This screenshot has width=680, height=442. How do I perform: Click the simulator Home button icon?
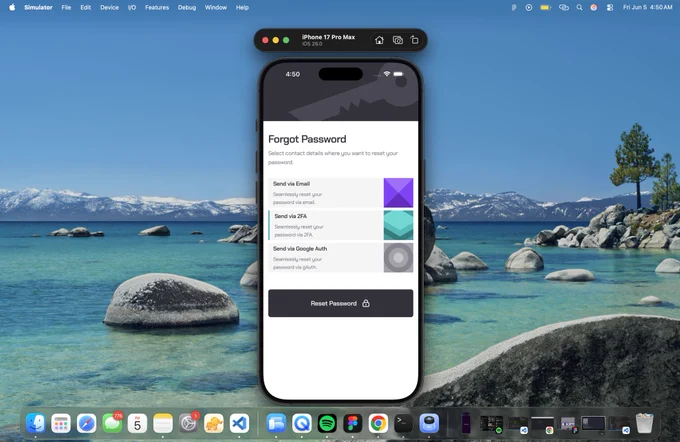[379, 40]
